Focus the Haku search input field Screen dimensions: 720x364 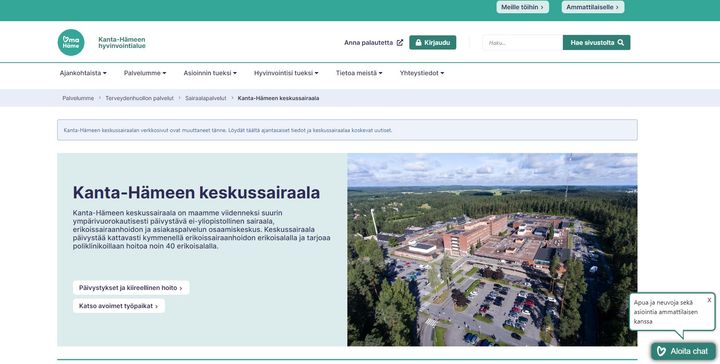click(x=523, y=43)
